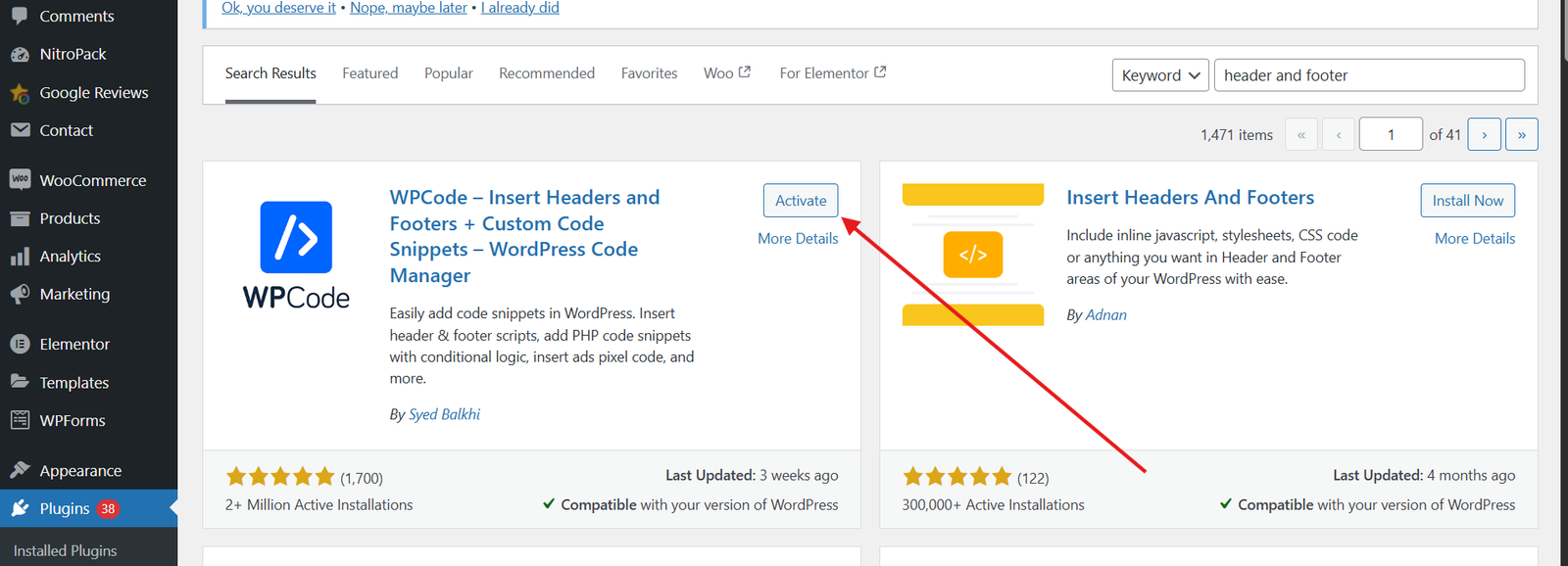Click Insert Headers And Footers star rating

tap(957, 477)
